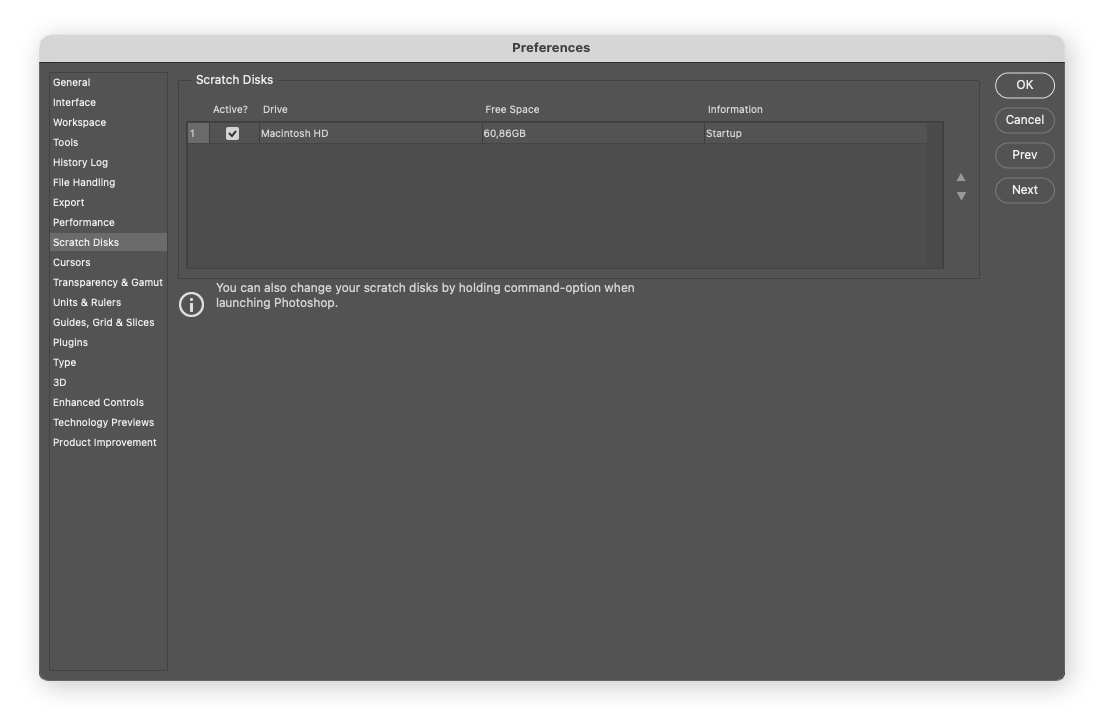
Task: Advance to next section with Next
Action: pos(1024,190)
